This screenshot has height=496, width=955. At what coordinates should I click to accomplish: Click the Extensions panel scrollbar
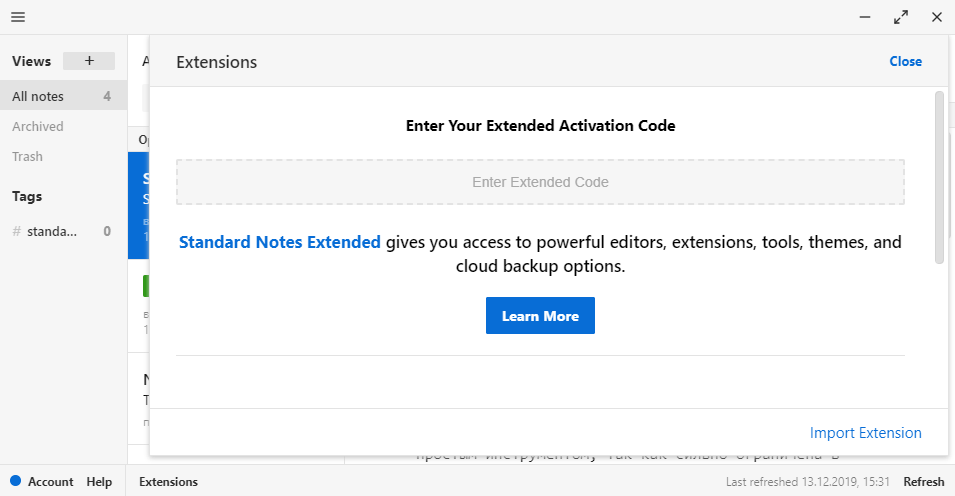(x=939, y=177)
